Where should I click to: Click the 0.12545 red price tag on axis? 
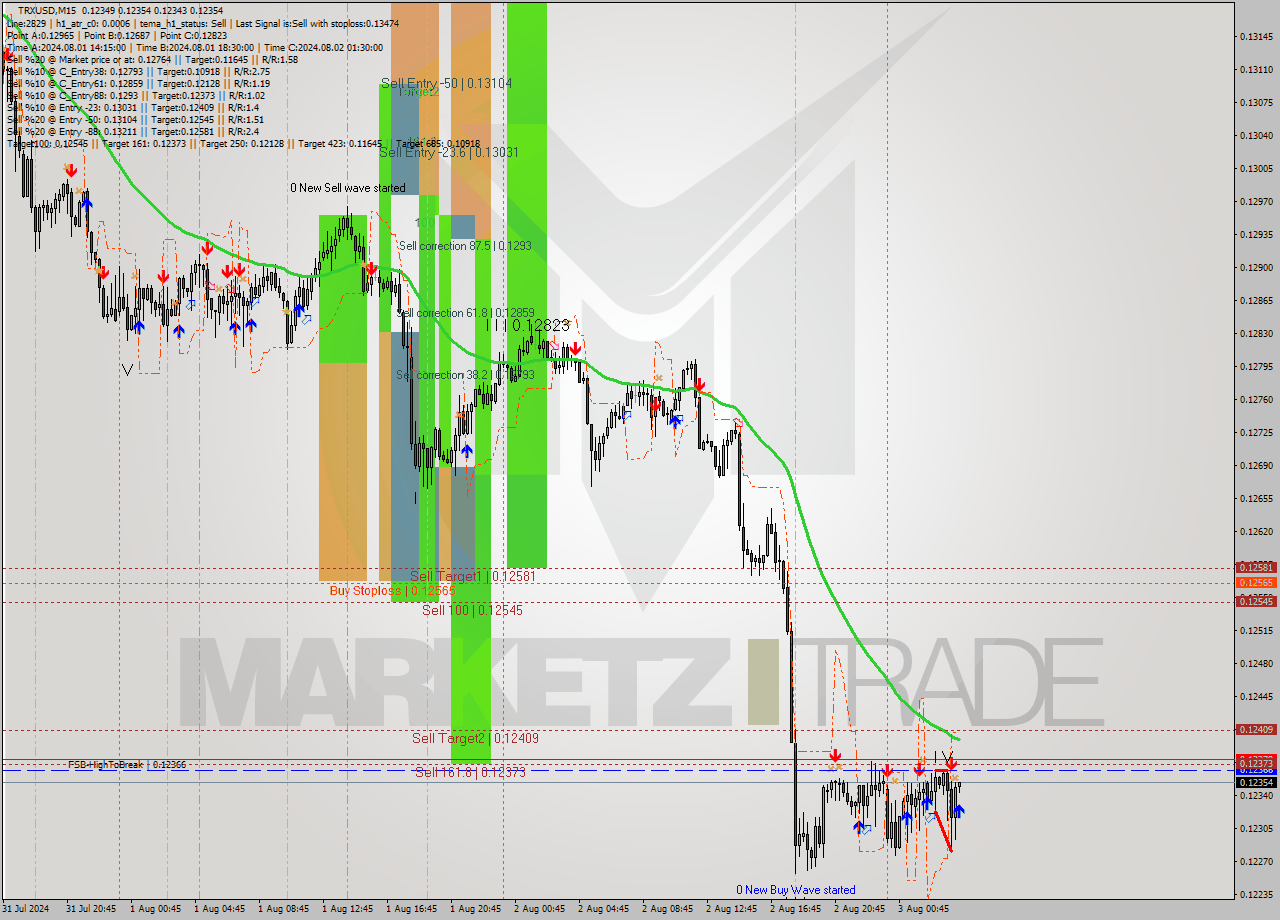tap(1256, 601)
